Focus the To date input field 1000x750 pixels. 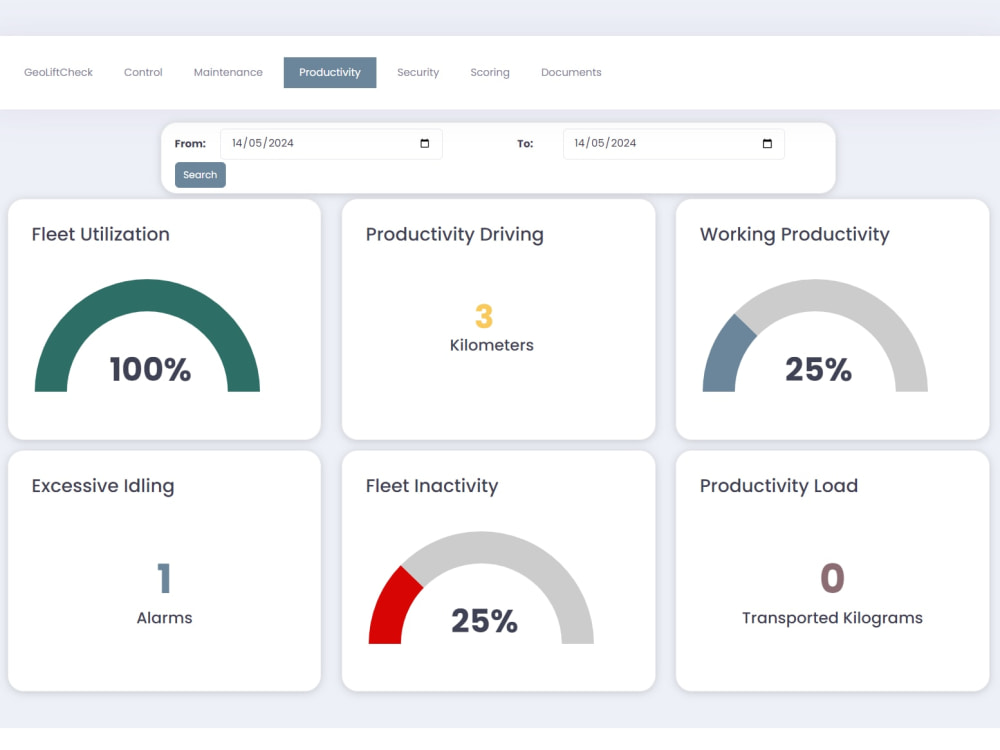point(673,143)
